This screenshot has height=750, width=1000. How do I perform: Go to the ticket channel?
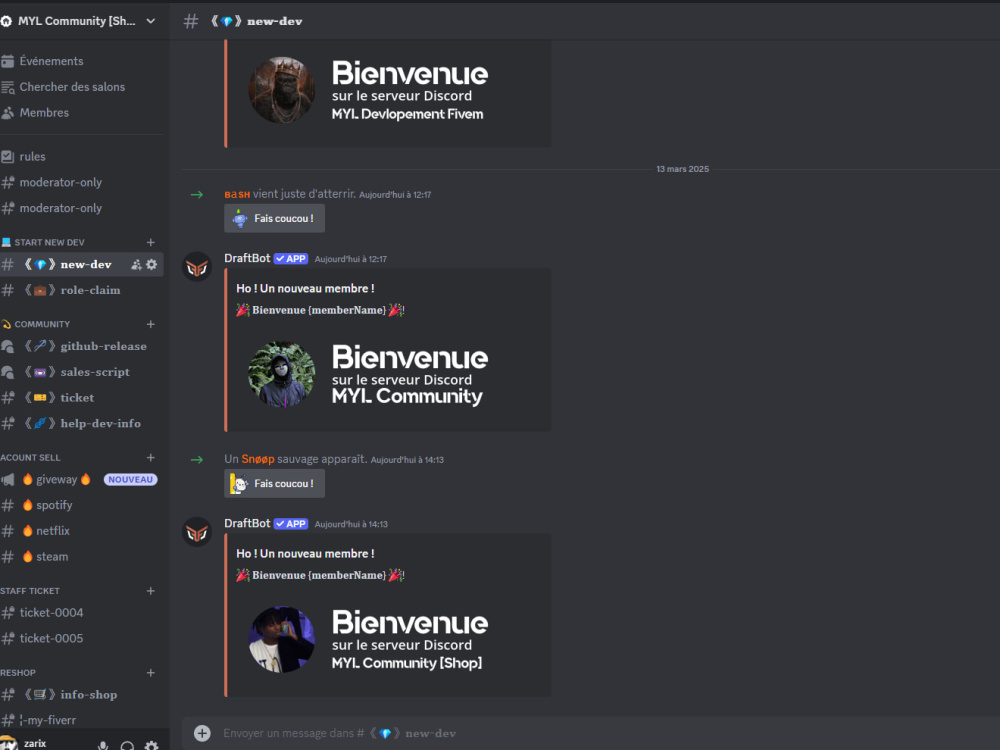(82, 397)
